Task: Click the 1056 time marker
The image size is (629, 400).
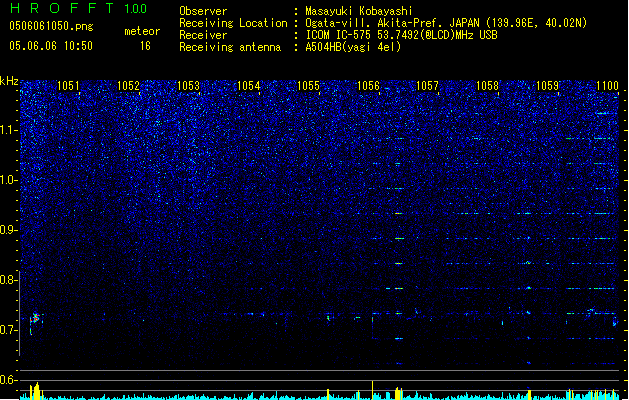Action: pos(368,85)
